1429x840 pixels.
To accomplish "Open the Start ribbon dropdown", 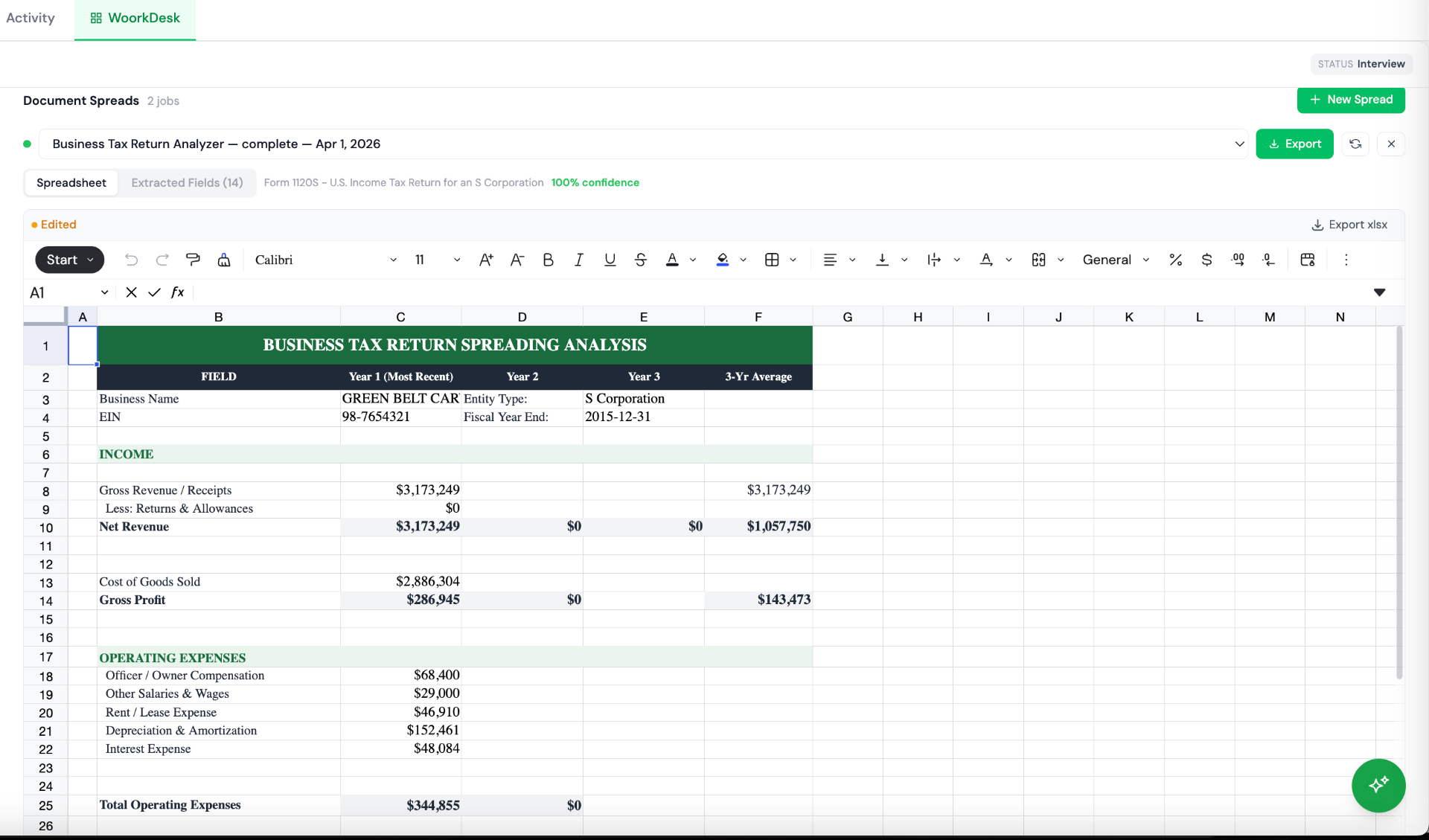I will 70,260.
